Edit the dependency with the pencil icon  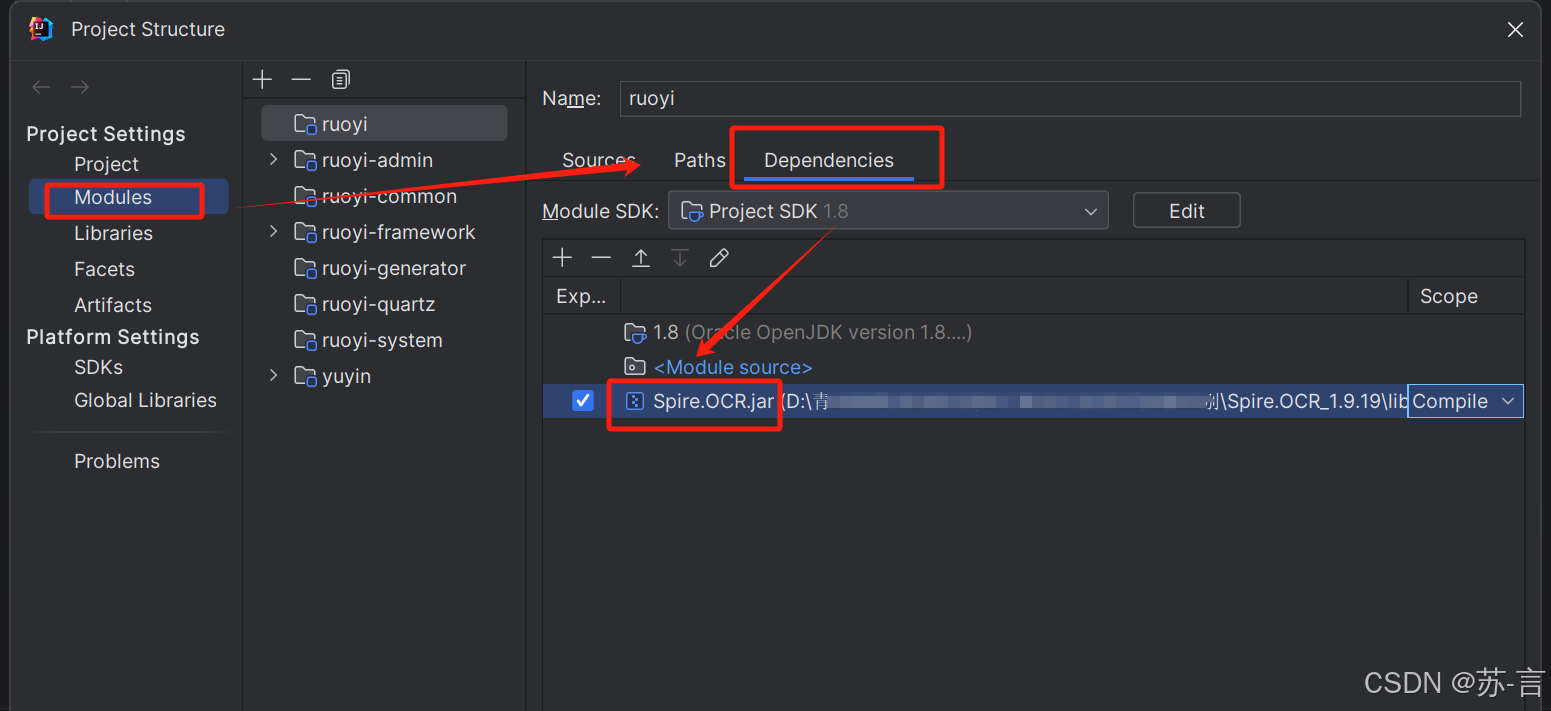pos(719,258)
